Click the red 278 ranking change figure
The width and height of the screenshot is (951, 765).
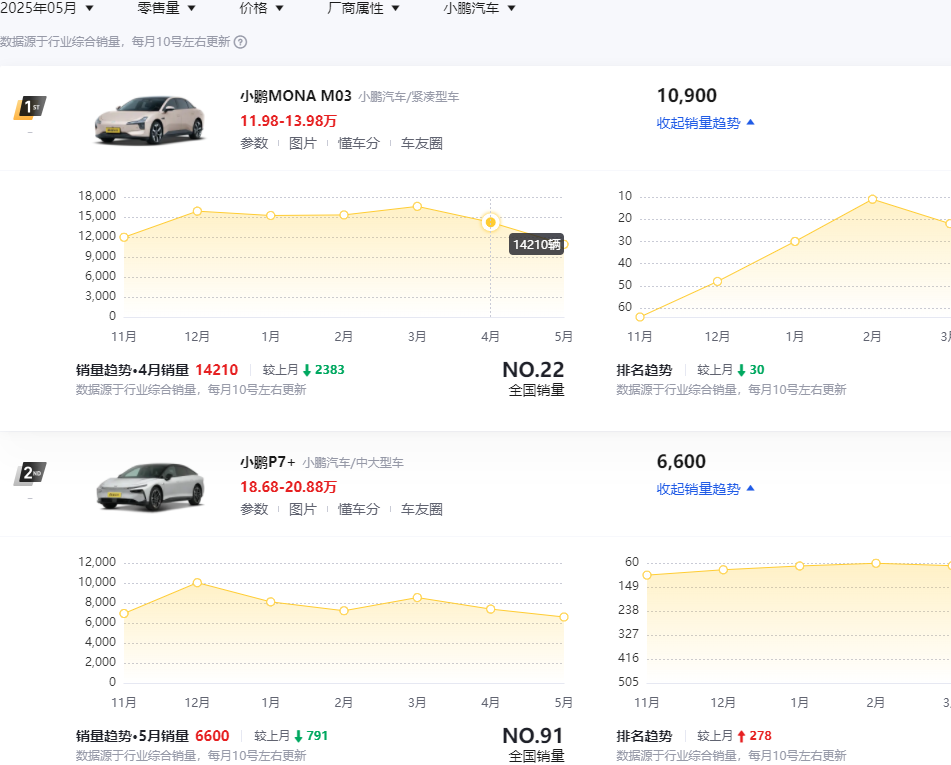[x=760, y=736]
